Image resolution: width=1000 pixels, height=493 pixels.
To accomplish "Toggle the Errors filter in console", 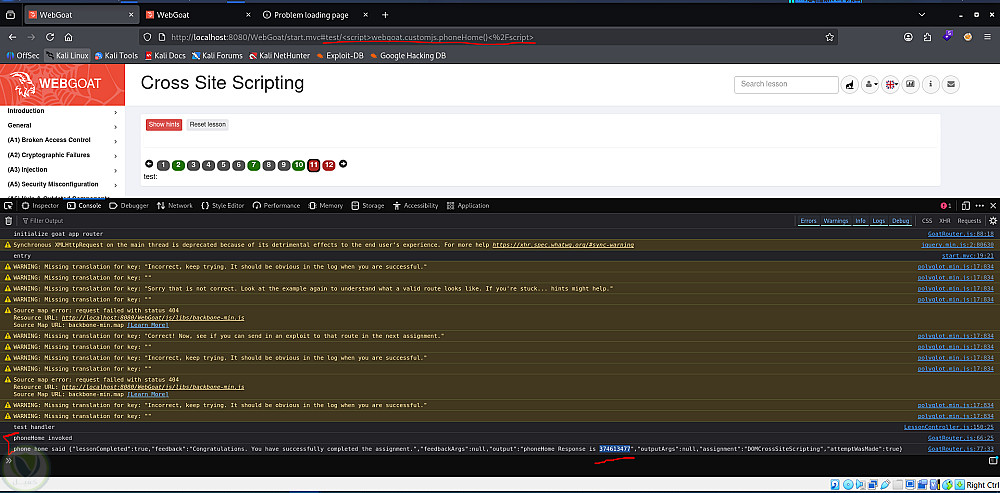I will tap(808, 221).
